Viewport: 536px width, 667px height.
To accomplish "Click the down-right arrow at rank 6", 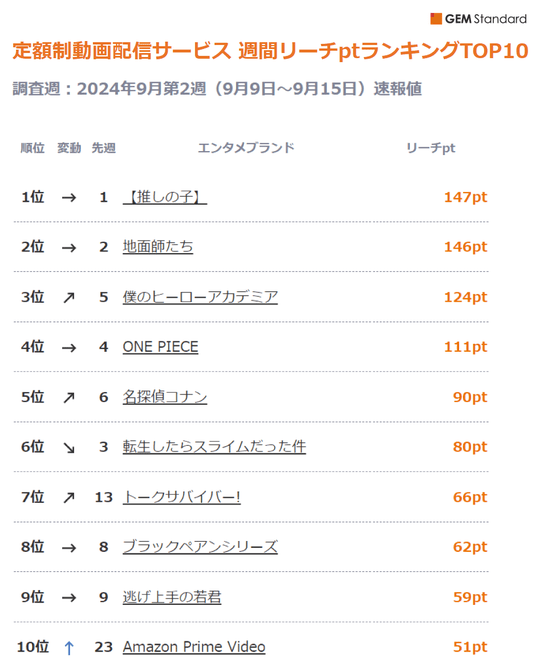I will pyautogui.click(x=69, y=448).
